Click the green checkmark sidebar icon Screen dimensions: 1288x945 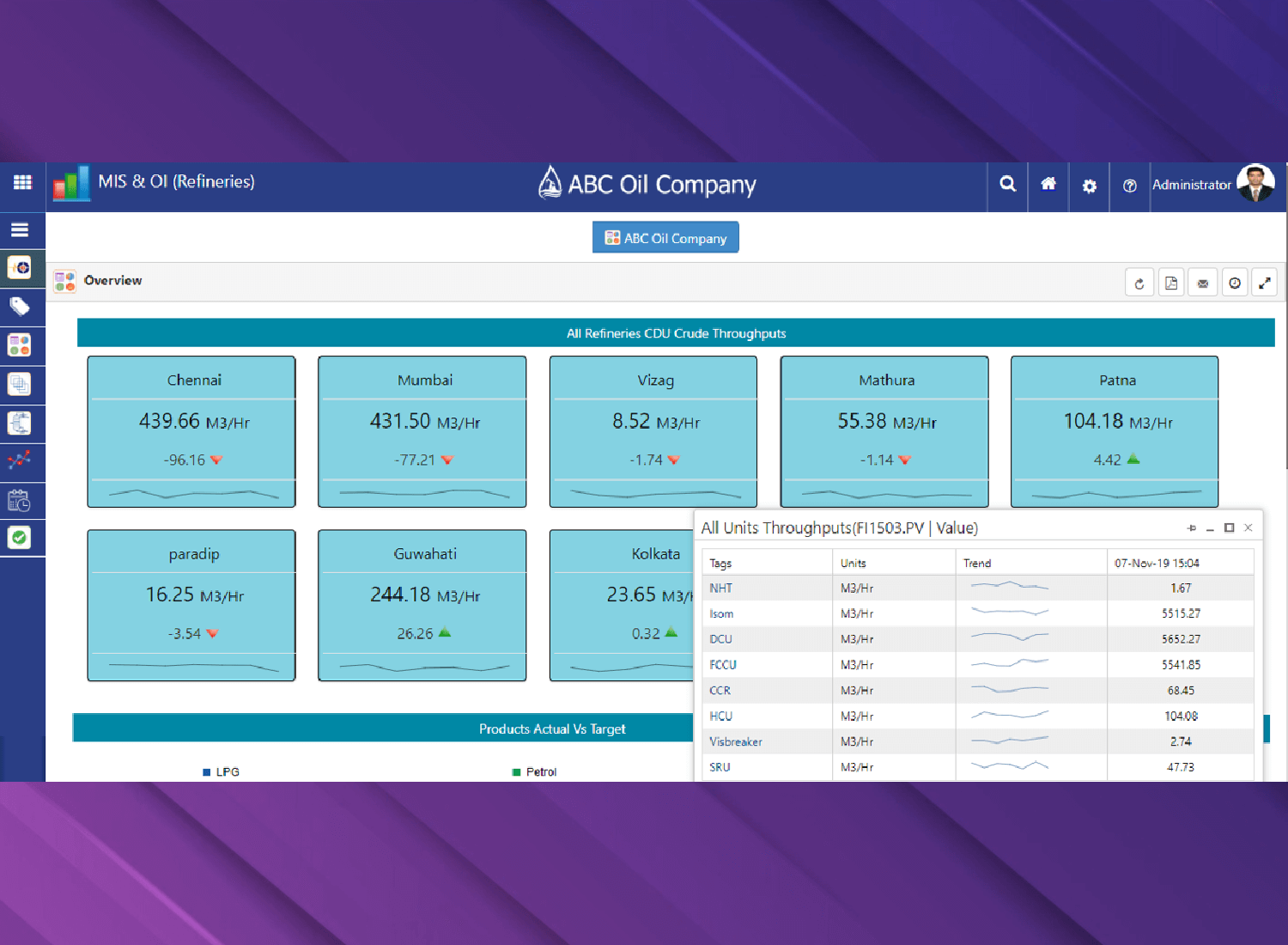[x=20, y=538]
